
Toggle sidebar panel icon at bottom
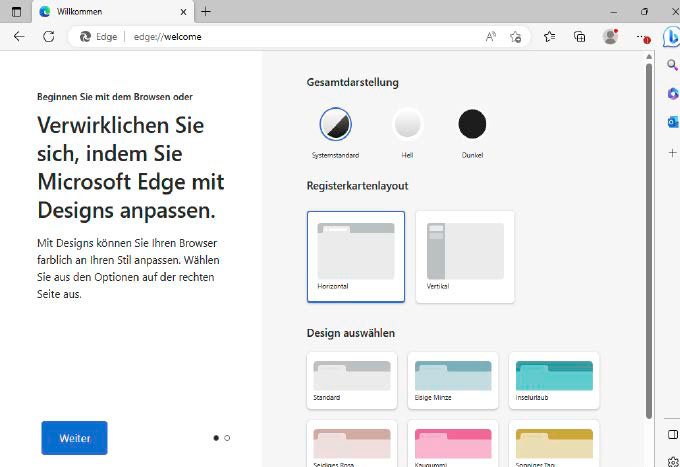click(x=673, y=434)
